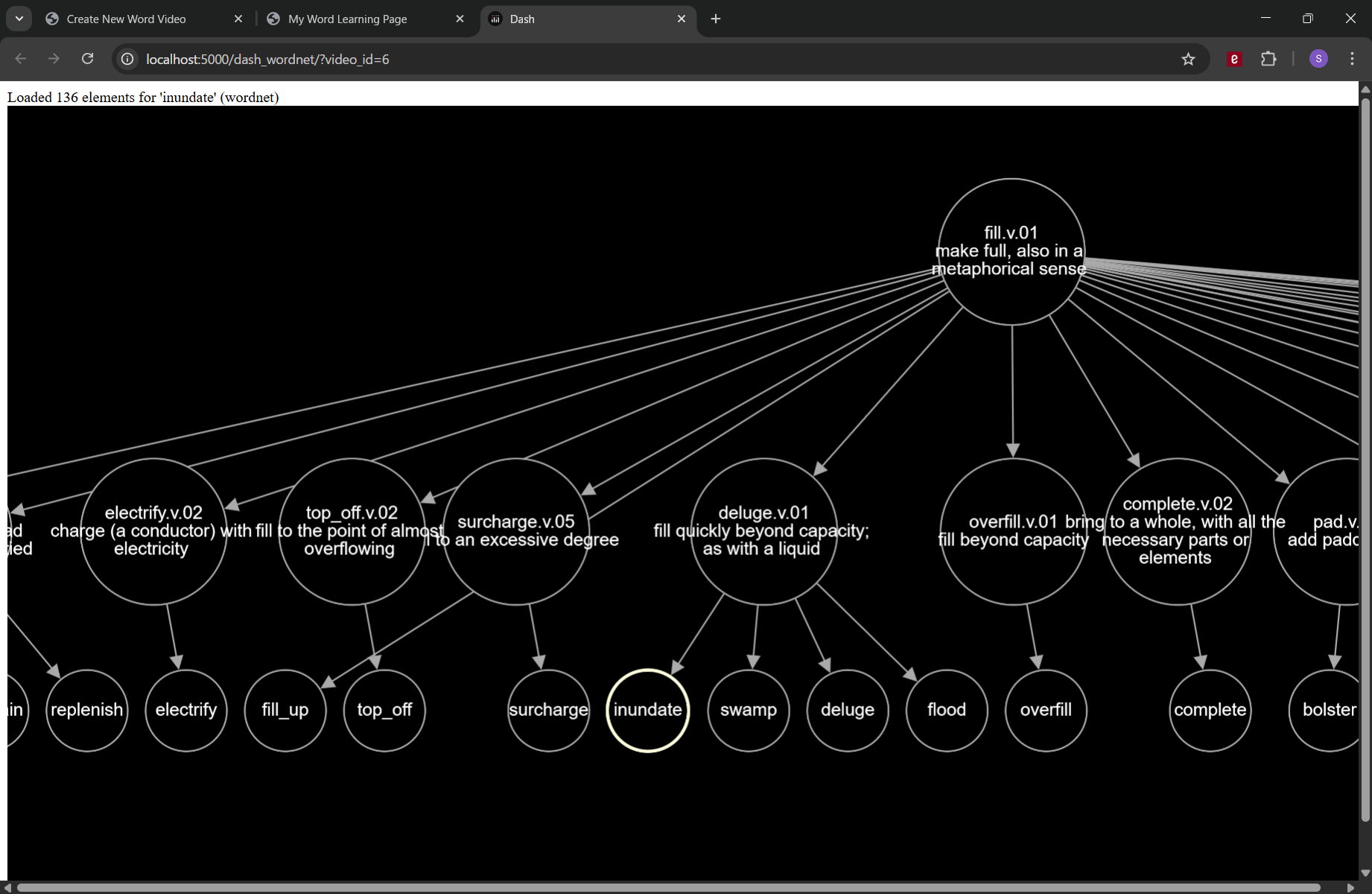This screenshot has width=1372, height=894.
Task: Click the red extension icon in toolbar
Action: click(1234, 59)
